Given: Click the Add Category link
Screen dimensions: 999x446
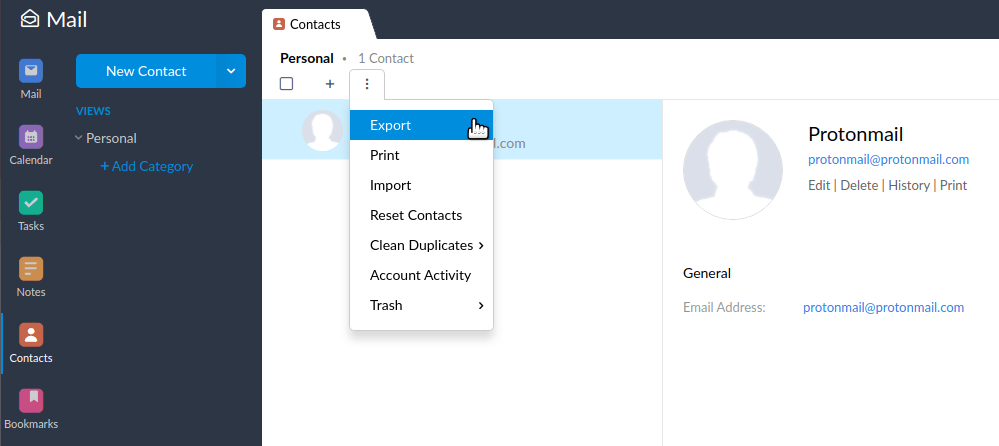Looking at the screenshot, I should click(146, 166).
